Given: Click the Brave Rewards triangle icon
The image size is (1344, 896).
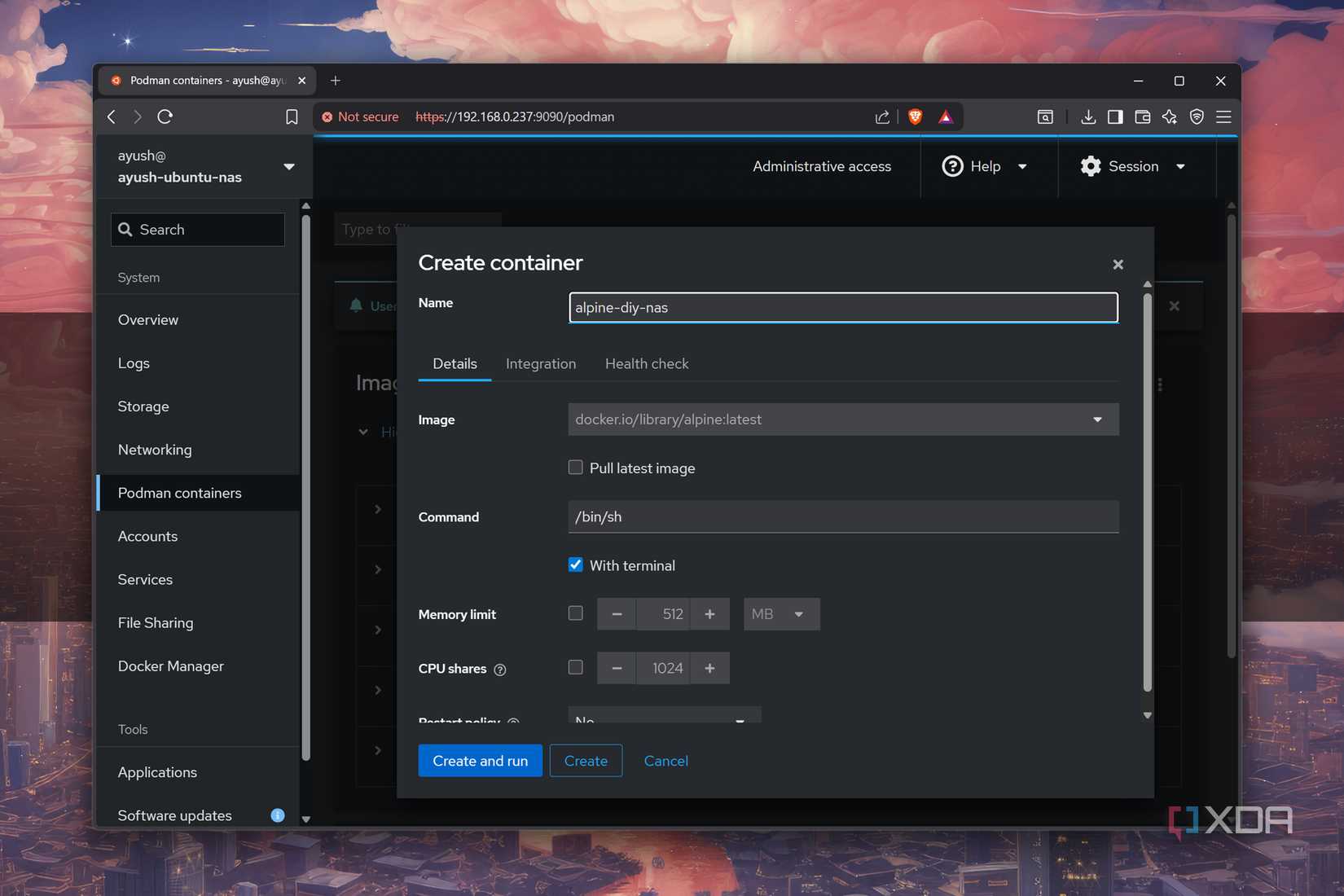Looking at the screenshot, I should pos(945,116).
